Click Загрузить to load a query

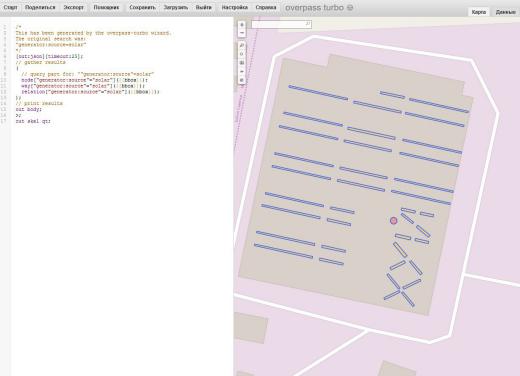click(176, 7)
